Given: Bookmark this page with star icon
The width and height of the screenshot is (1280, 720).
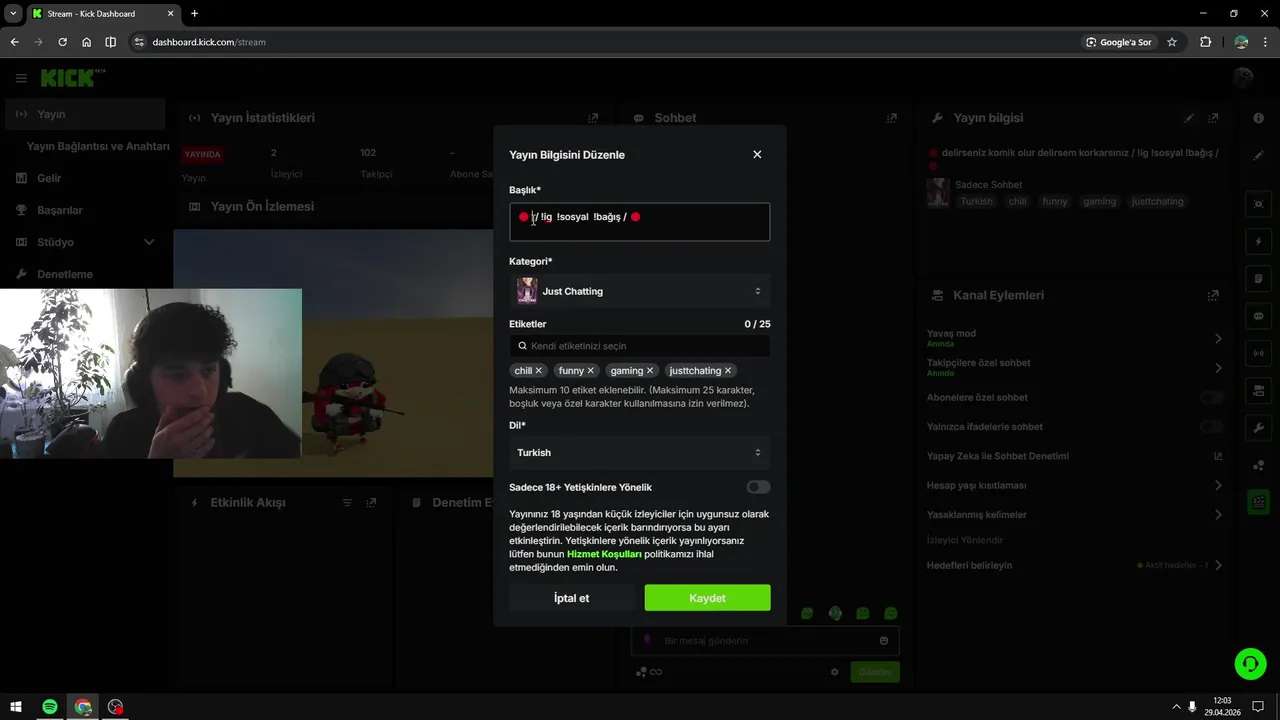Looking at the screenshot, I should pos(1172,42).
